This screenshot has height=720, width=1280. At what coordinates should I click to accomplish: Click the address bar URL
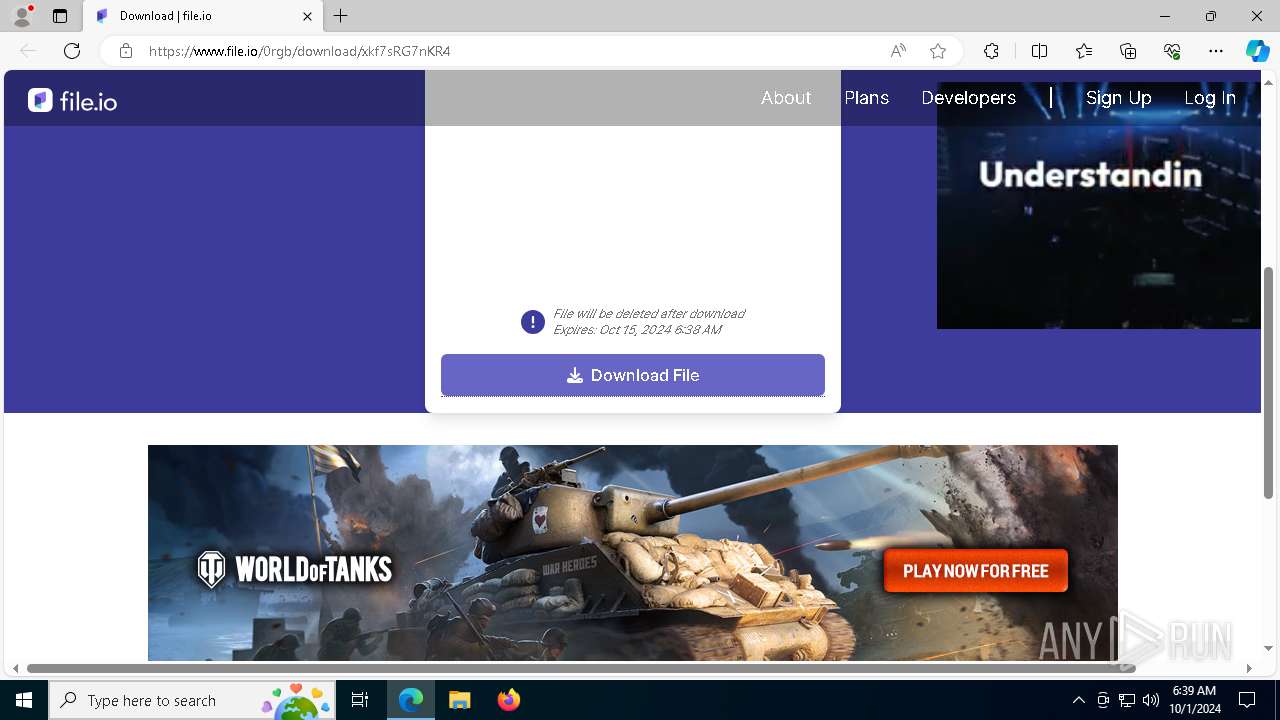300,51
